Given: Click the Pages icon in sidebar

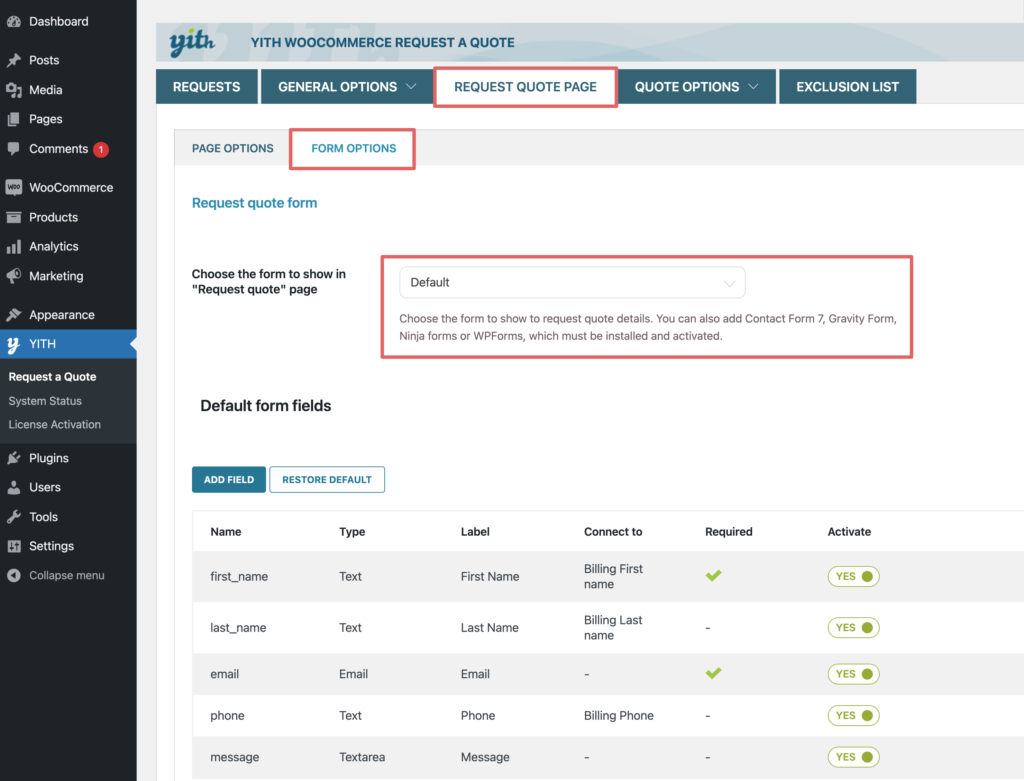Looking at the screenshot, I should pos(14,120).
